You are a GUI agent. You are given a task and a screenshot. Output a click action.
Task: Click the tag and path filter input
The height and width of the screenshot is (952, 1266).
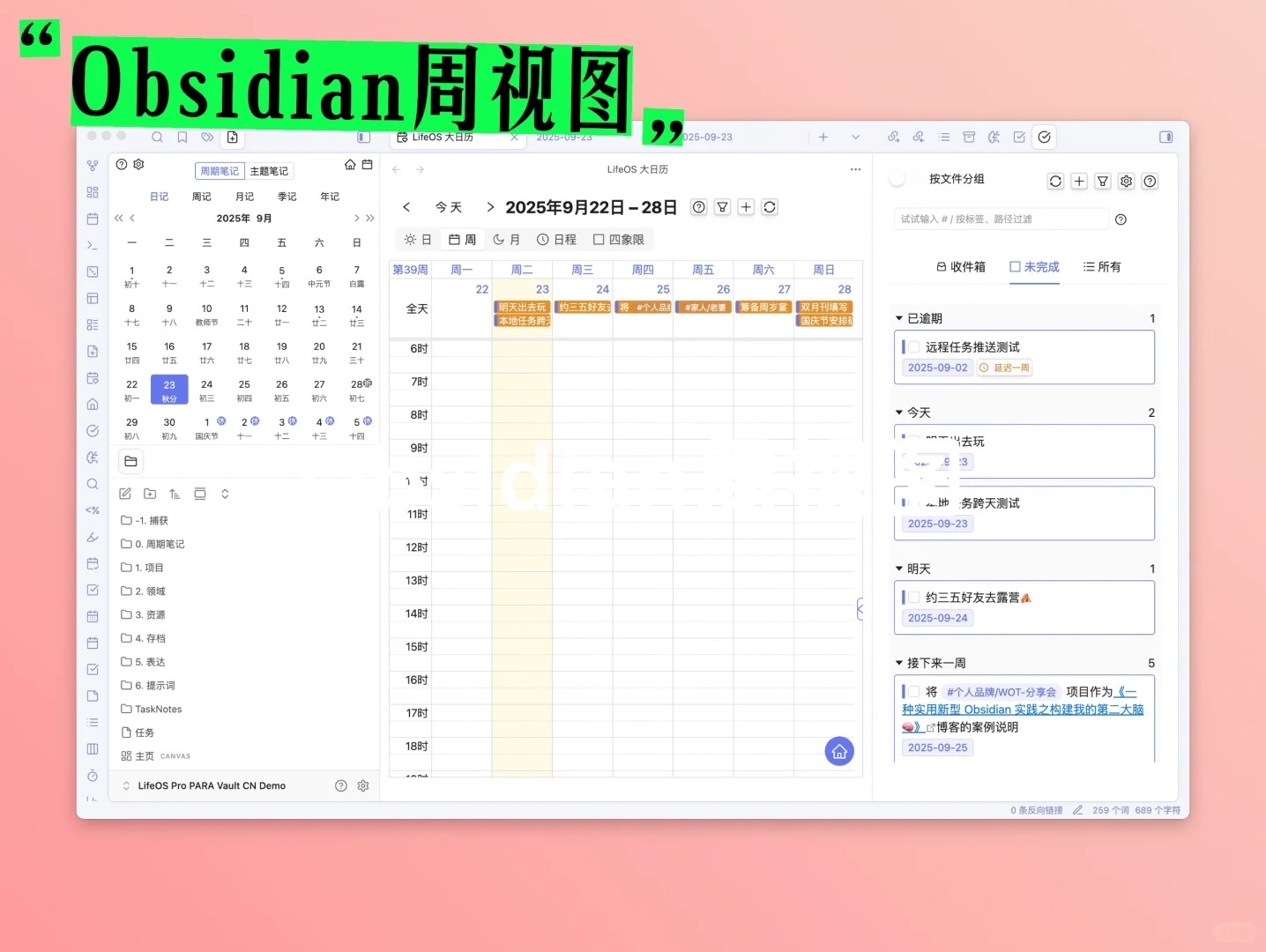[1000, 219]
